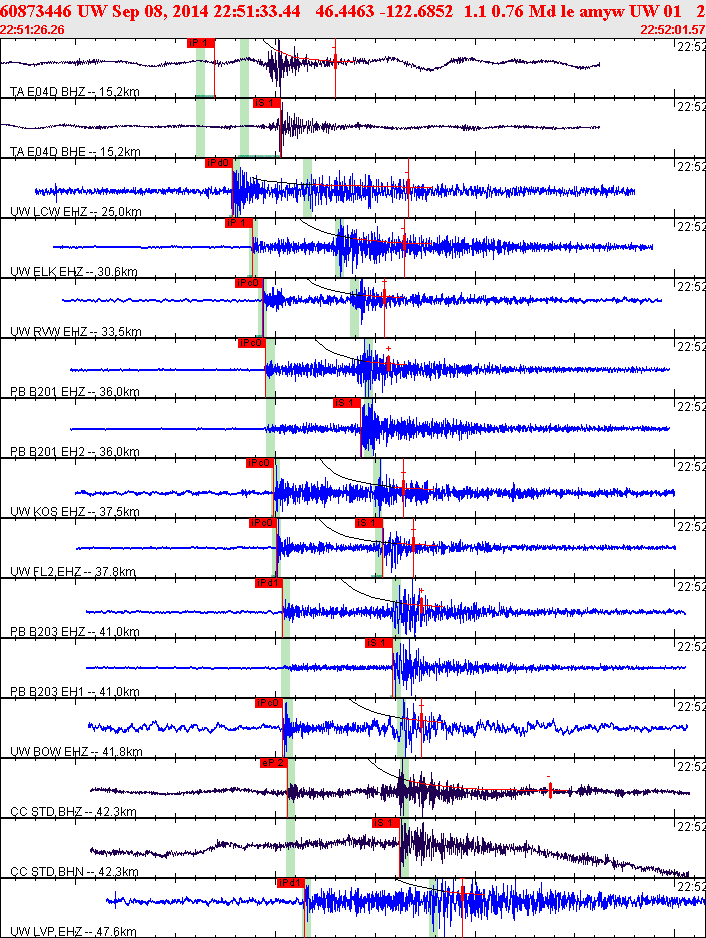Select the CC STD BHZ 42.3km label

[x=74, y=812]
